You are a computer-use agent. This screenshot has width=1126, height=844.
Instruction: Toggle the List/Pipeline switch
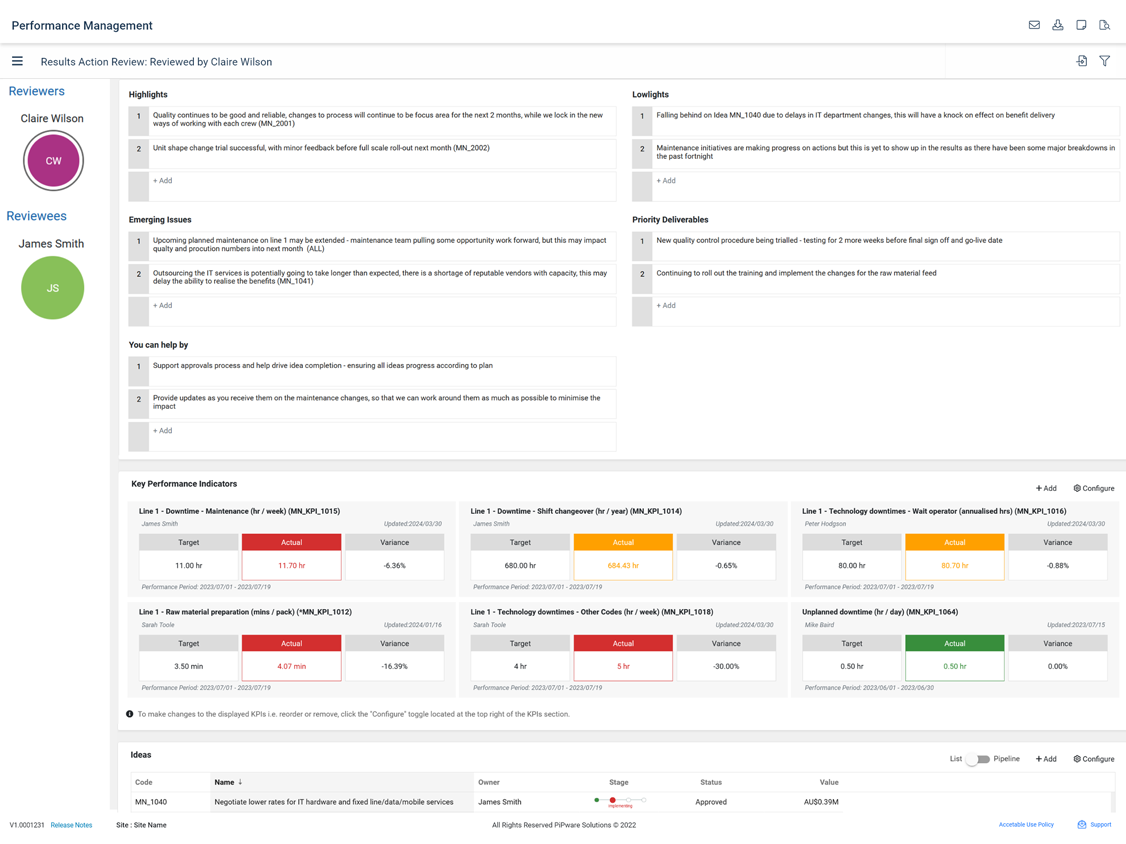point(977,759)
